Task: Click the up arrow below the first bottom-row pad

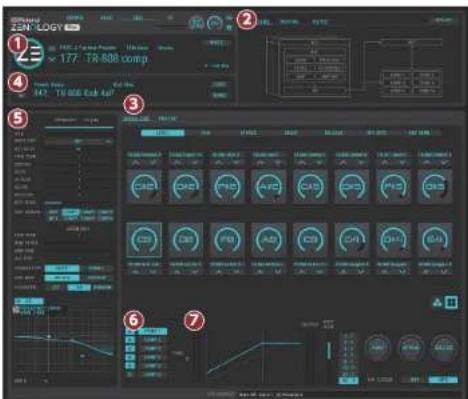Action: coord(136,272)
